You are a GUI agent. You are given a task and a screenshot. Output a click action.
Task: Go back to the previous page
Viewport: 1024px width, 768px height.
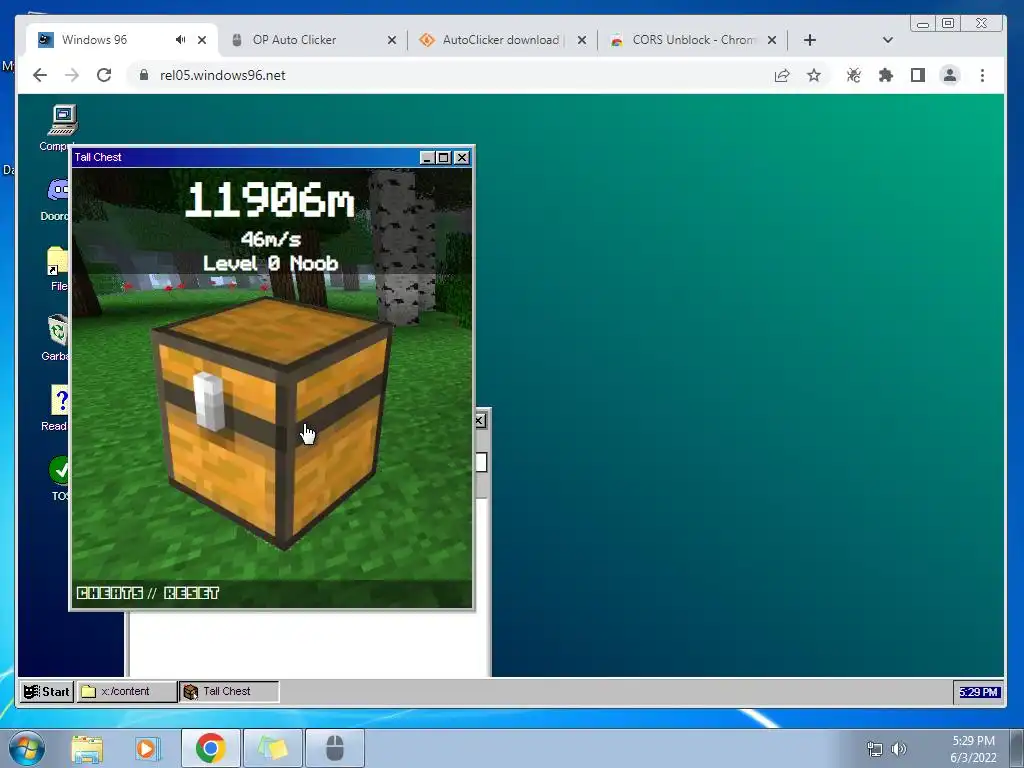tap(40, 75)
